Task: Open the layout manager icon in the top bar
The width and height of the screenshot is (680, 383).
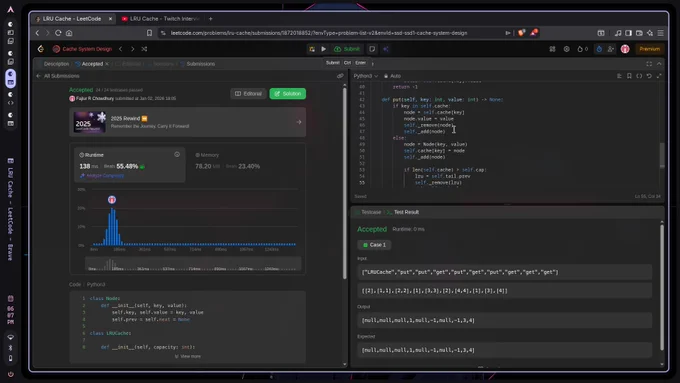Action: click(x=552, y=49)
